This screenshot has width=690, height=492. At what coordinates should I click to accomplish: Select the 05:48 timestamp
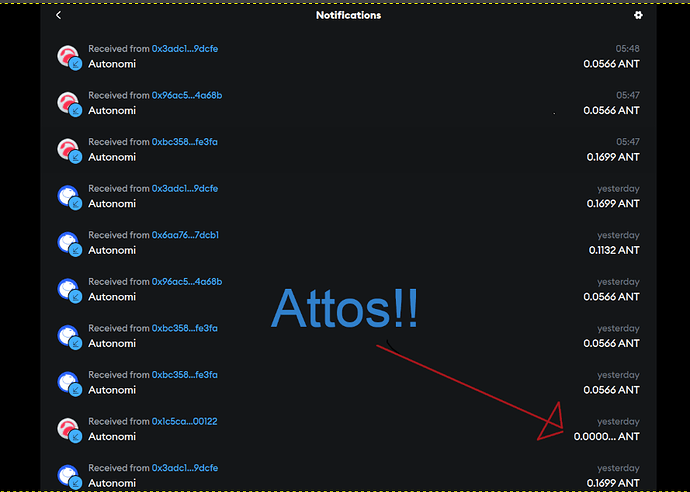[x=628, y=49]
